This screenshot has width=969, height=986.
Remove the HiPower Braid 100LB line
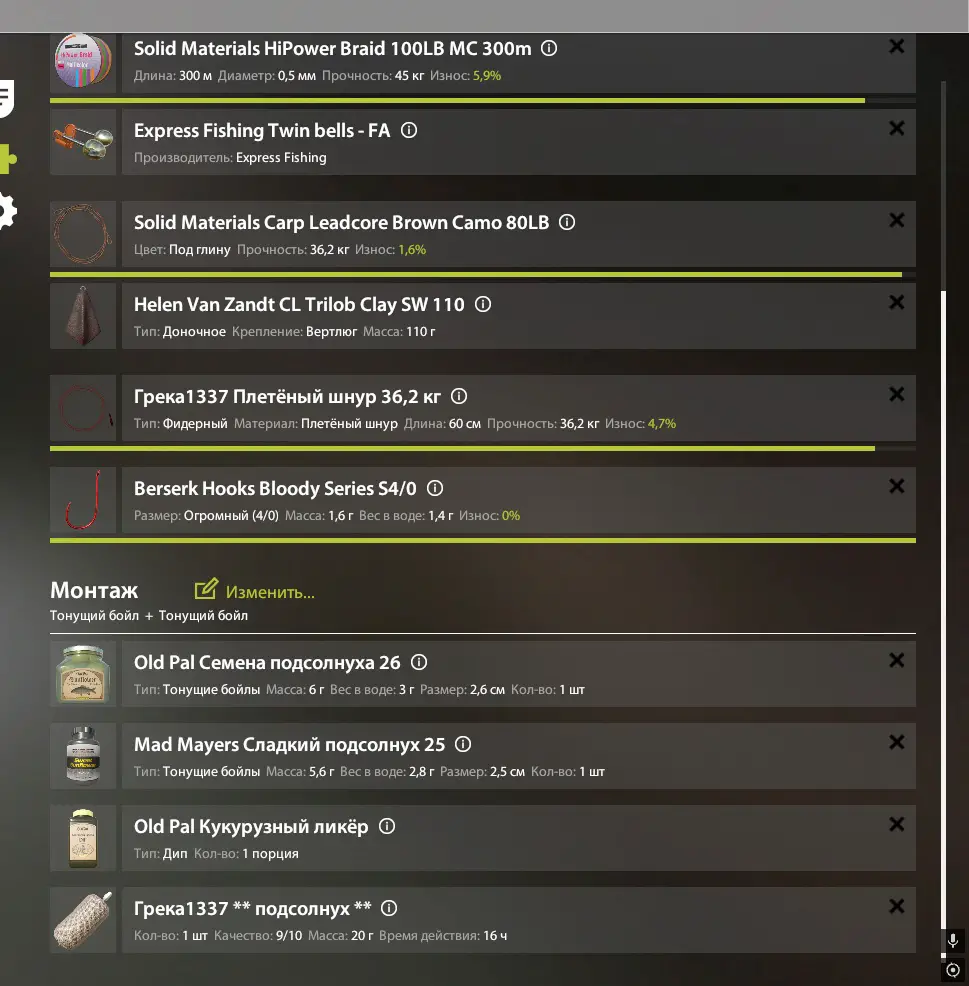(x=897, y=46)
